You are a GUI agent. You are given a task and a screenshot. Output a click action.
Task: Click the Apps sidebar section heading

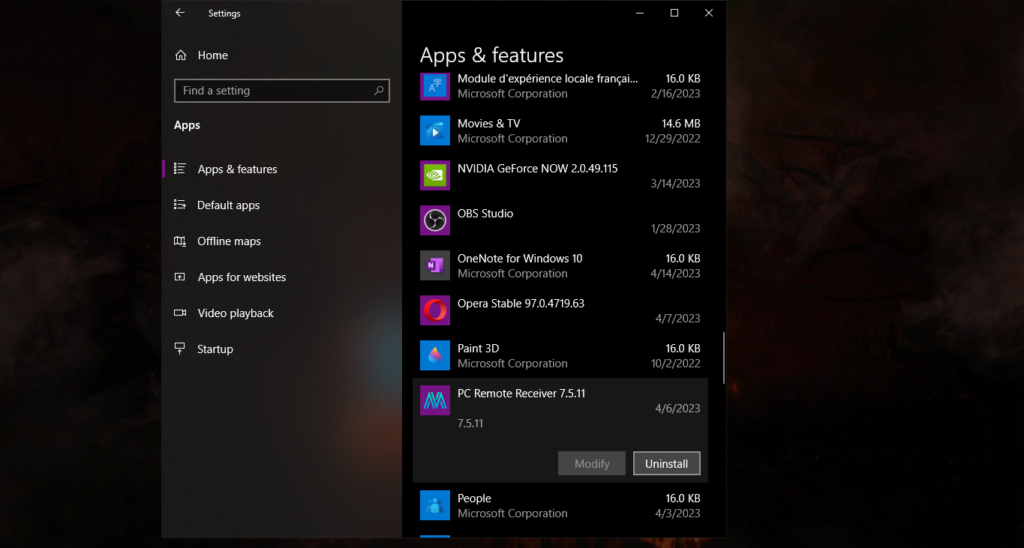pyautogui.click(x=187, y=125)
